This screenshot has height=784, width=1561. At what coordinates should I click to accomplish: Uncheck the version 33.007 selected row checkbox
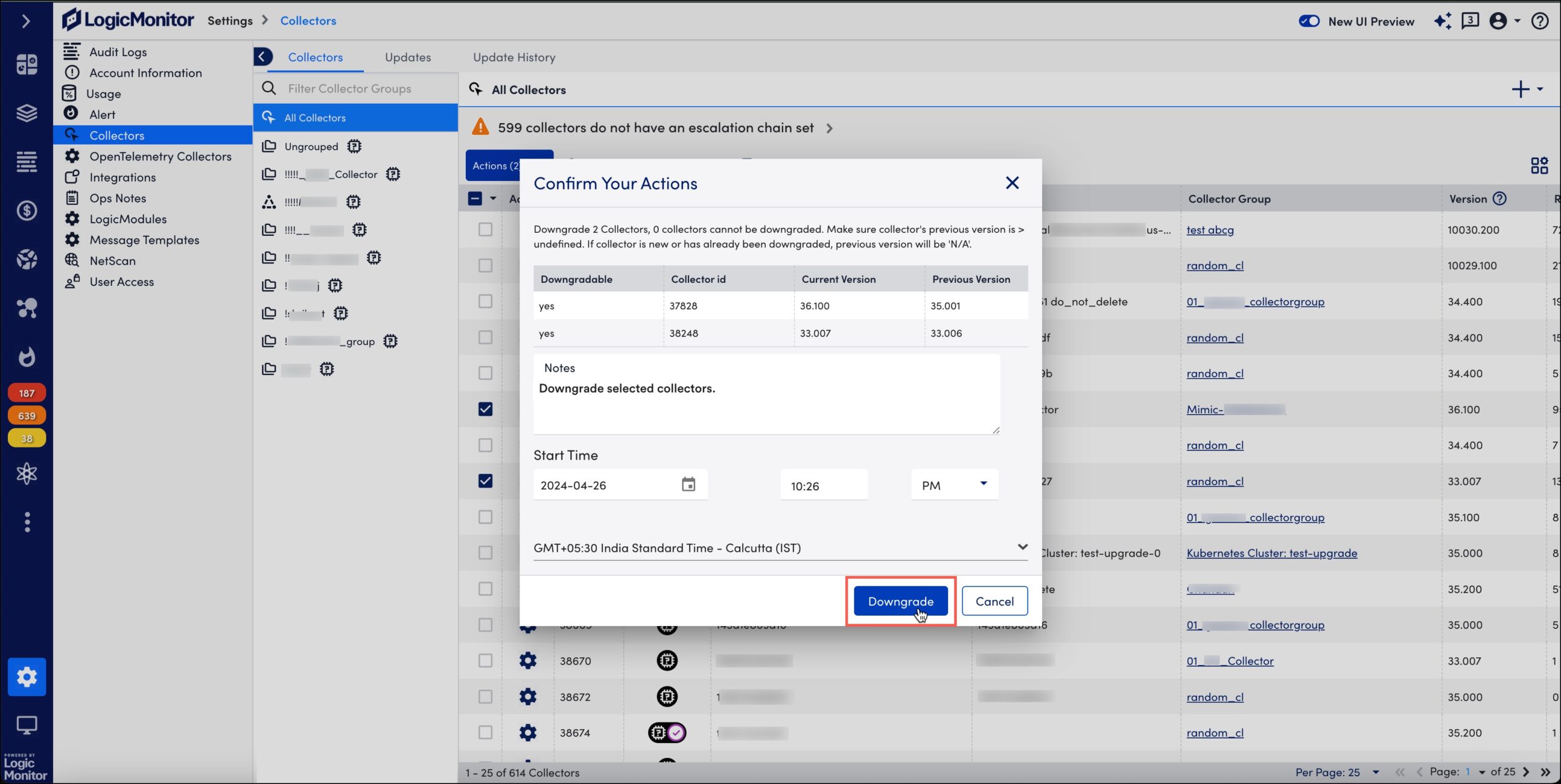[485, 481]
